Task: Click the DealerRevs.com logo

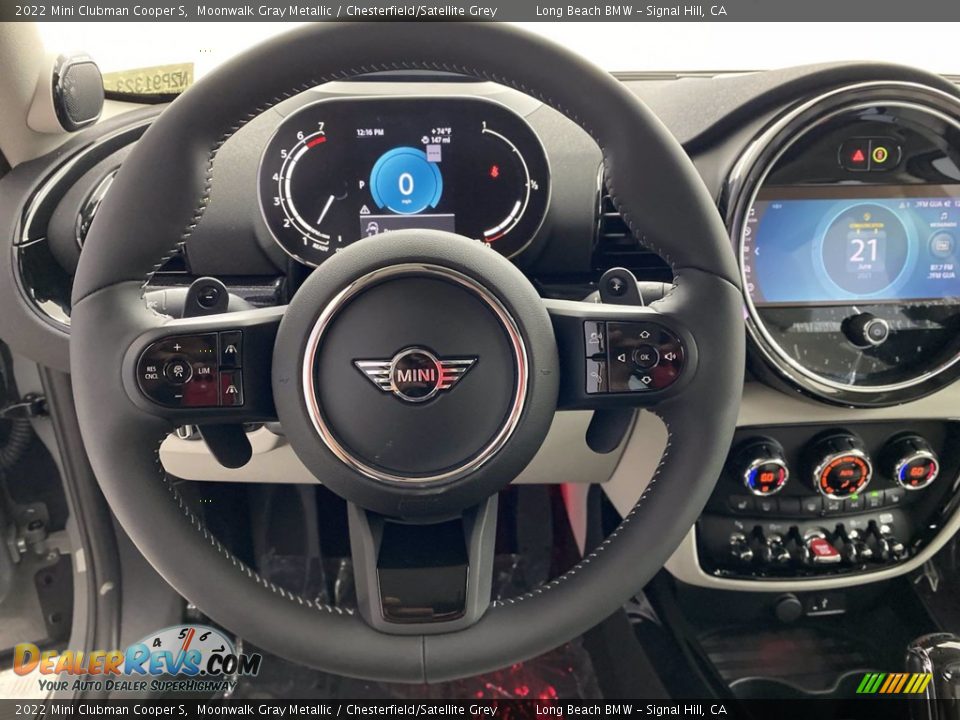Action: pyautogui.click(x=137, y=660)
